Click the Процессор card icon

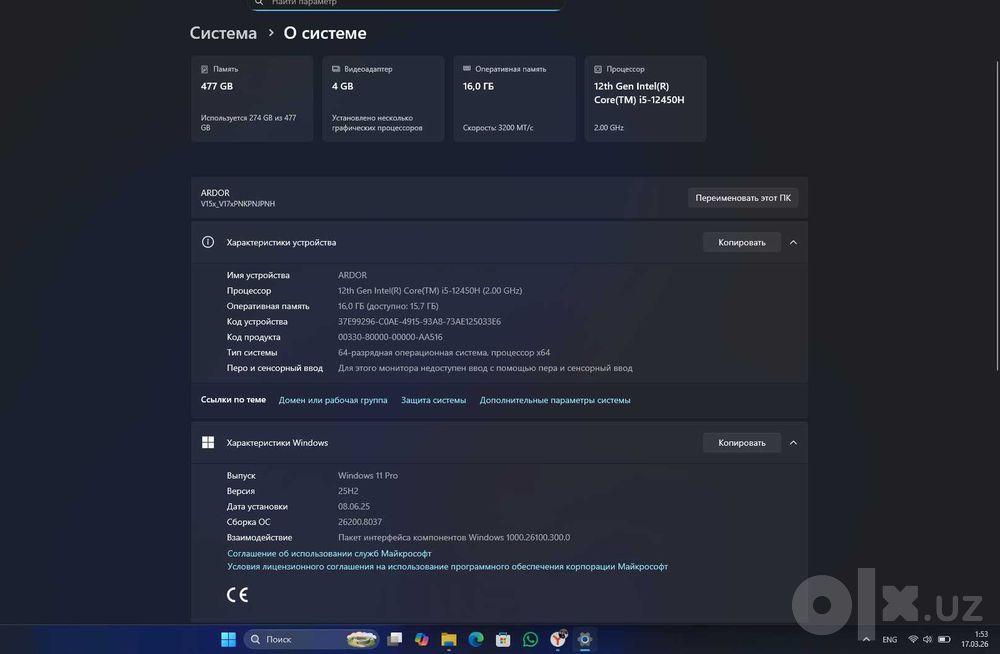[x=598, y=69]
